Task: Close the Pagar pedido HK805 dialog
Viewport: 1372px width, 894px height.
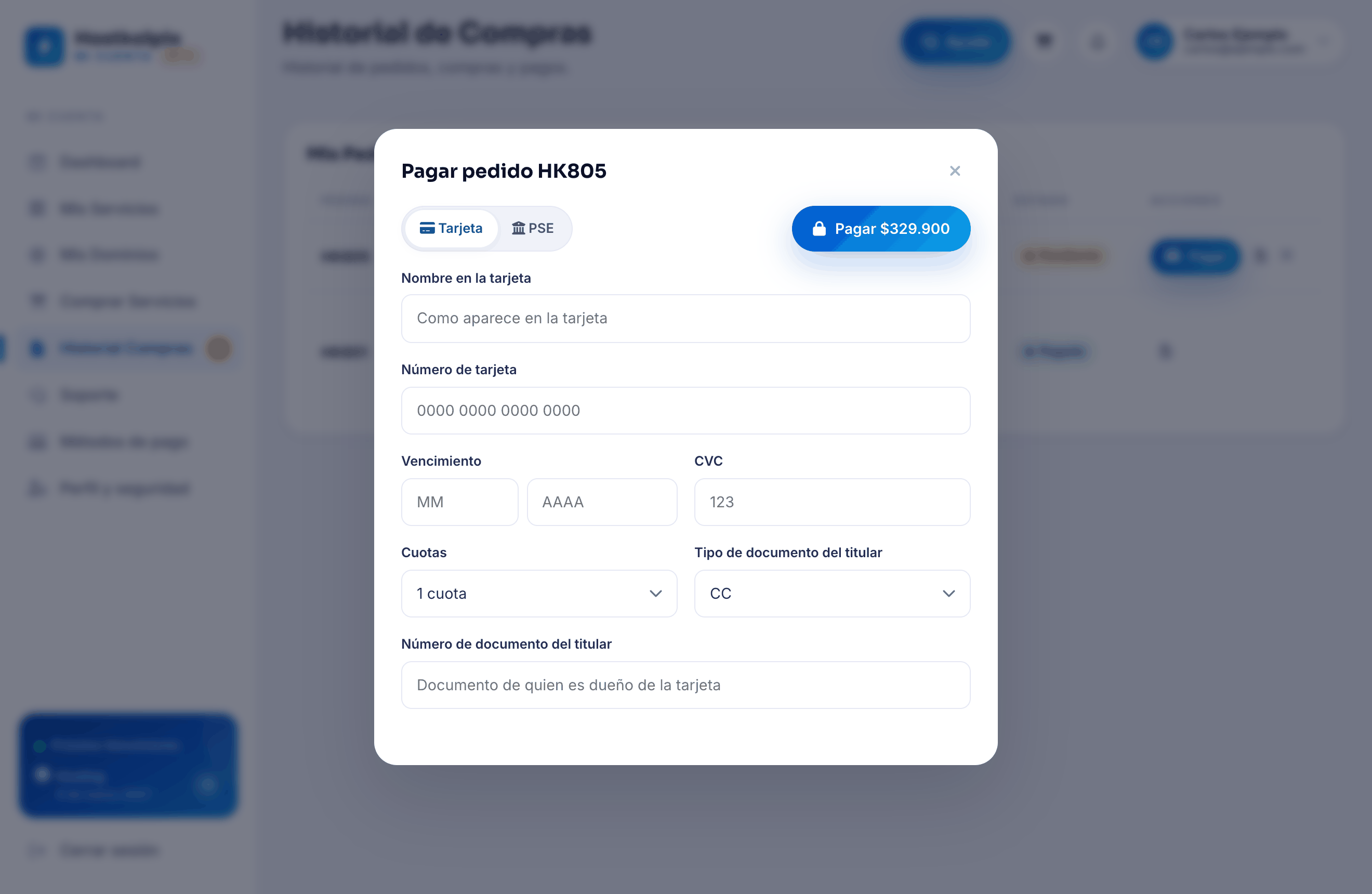Action: click(955, 170)
